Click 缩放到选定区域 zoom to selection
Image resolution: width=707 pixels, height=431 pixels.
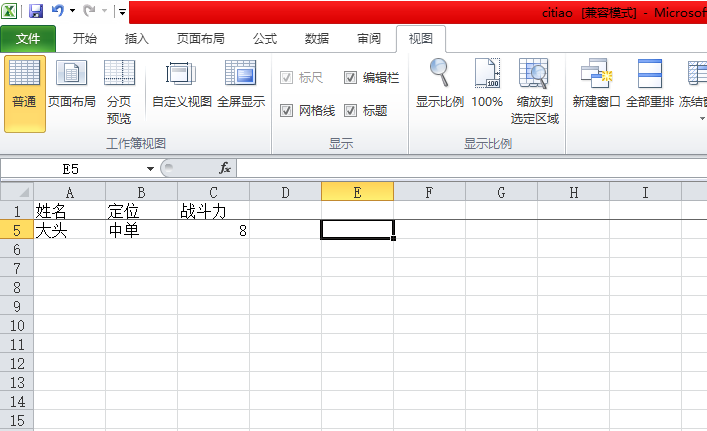click(535, 92)
